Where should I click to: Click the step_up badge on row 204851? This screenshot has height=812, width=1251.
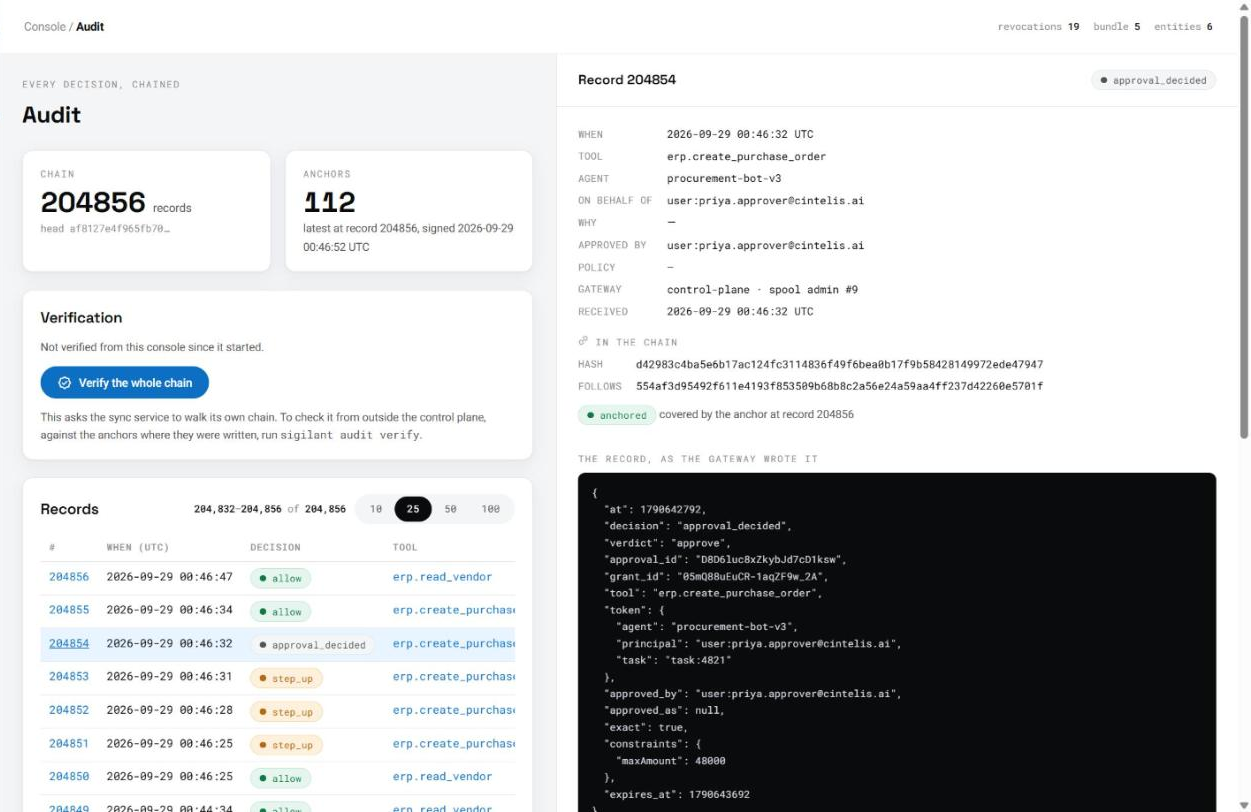[286, 745]
